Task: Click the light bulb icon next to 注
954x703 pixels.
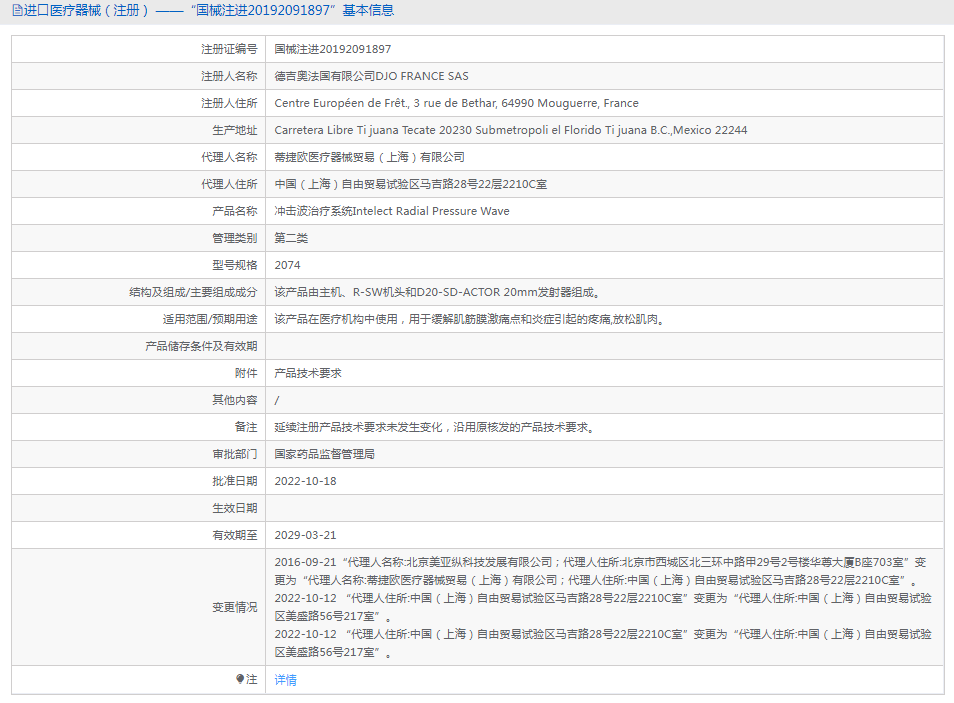Action: 241,679
